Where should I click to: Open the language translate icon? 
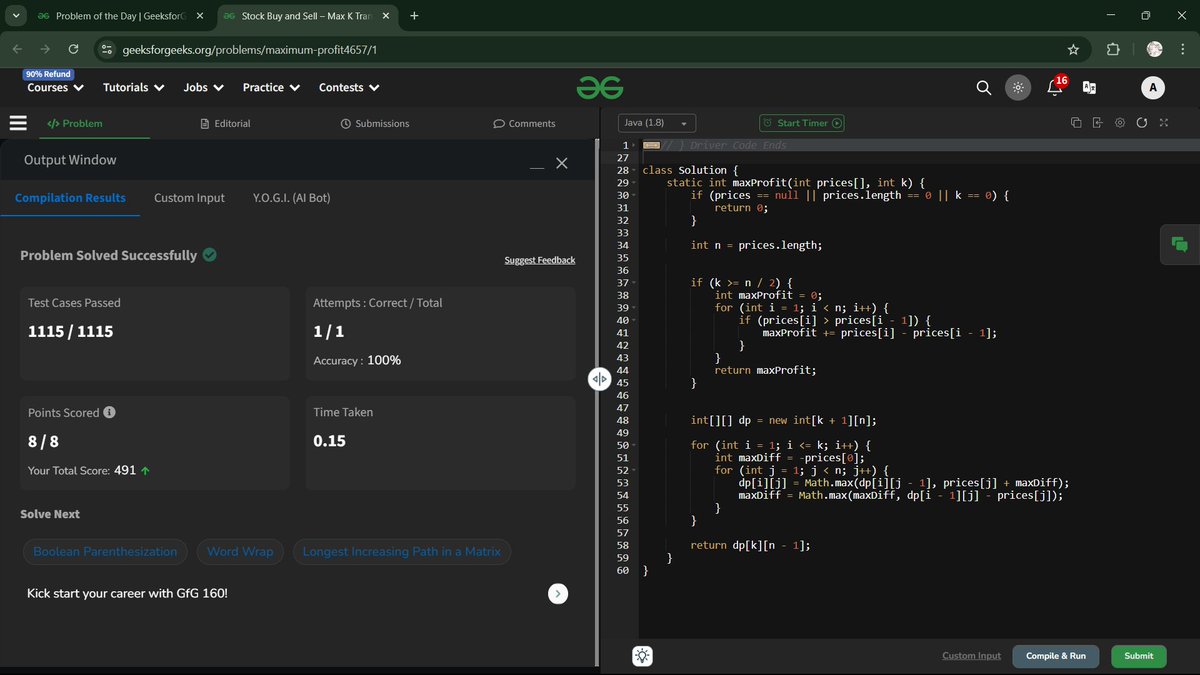tap(1090, 88)
